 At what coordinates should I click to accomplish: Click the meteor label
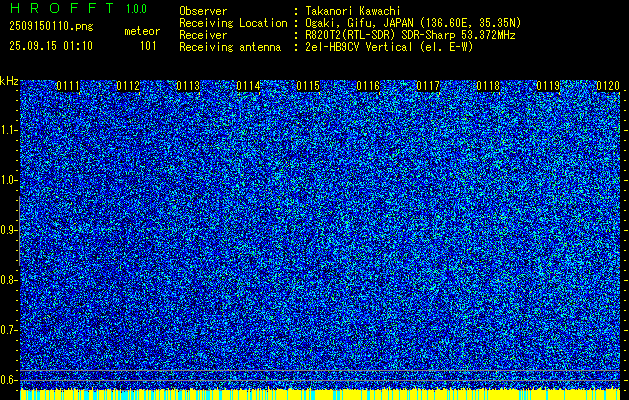click(x=142, y=31)
